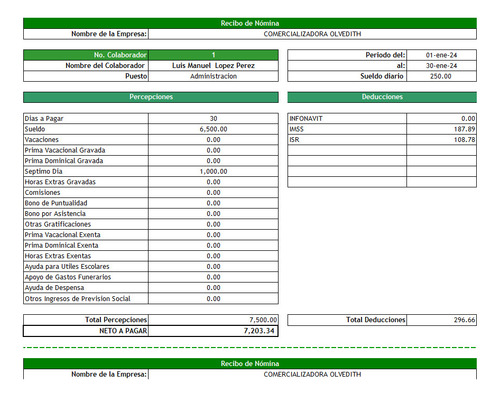The image size is (500, 397).
Task: Select the Dias a Pagar label
Action: [44, 119]
